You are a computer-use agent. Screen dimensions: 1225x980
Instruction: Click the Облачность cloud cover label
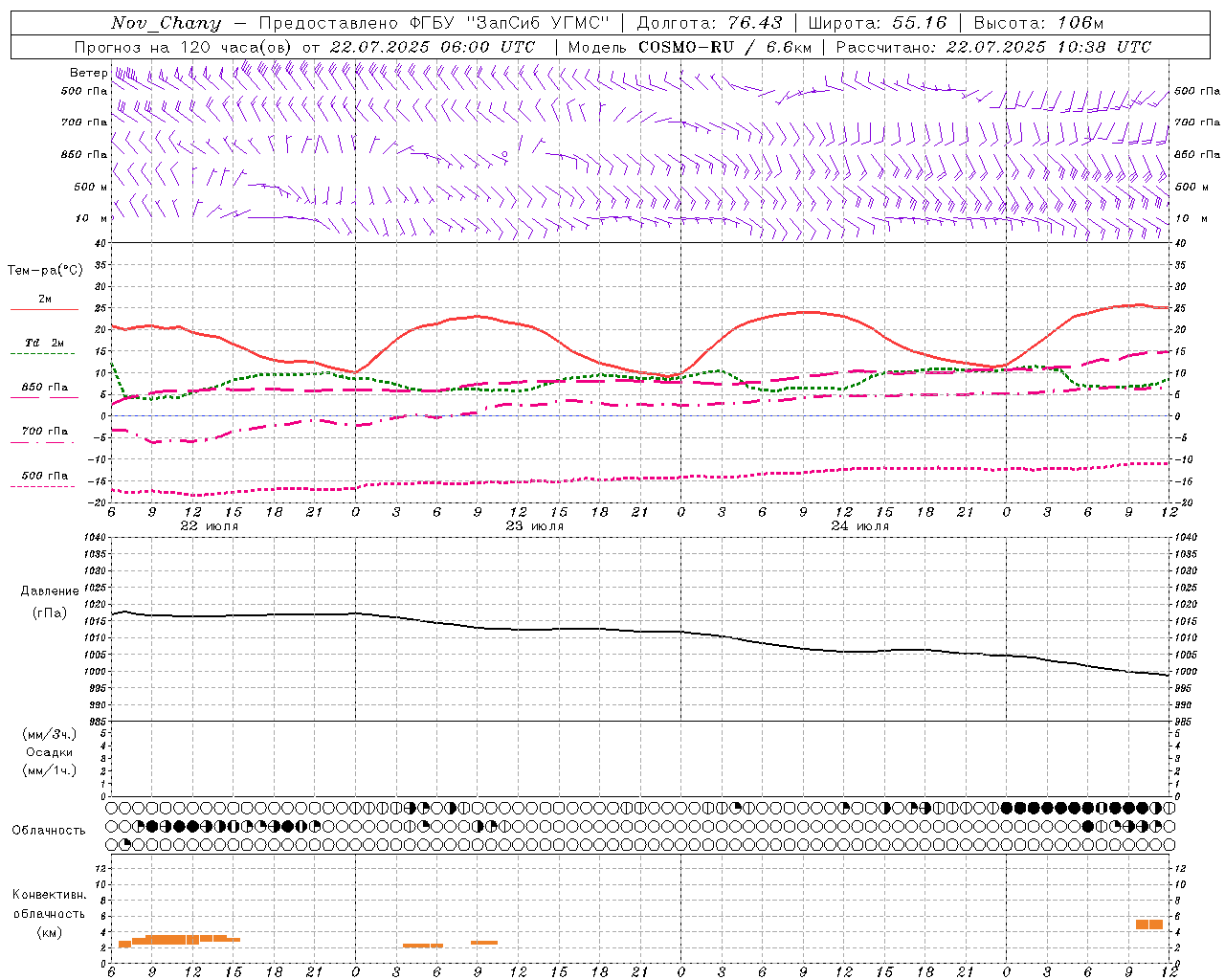(x=49, y=831)
